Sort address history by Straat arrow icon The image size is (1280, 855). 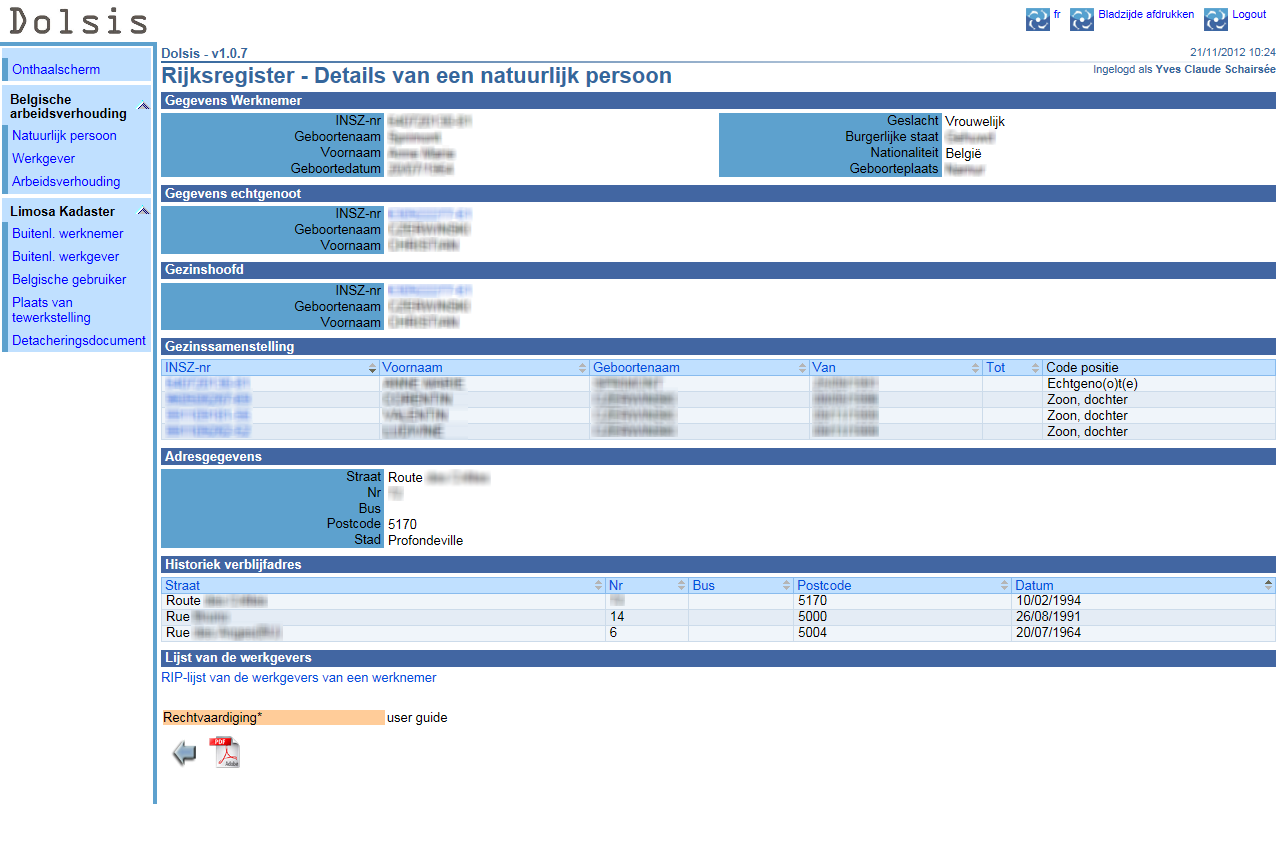(x=598, y=585)
